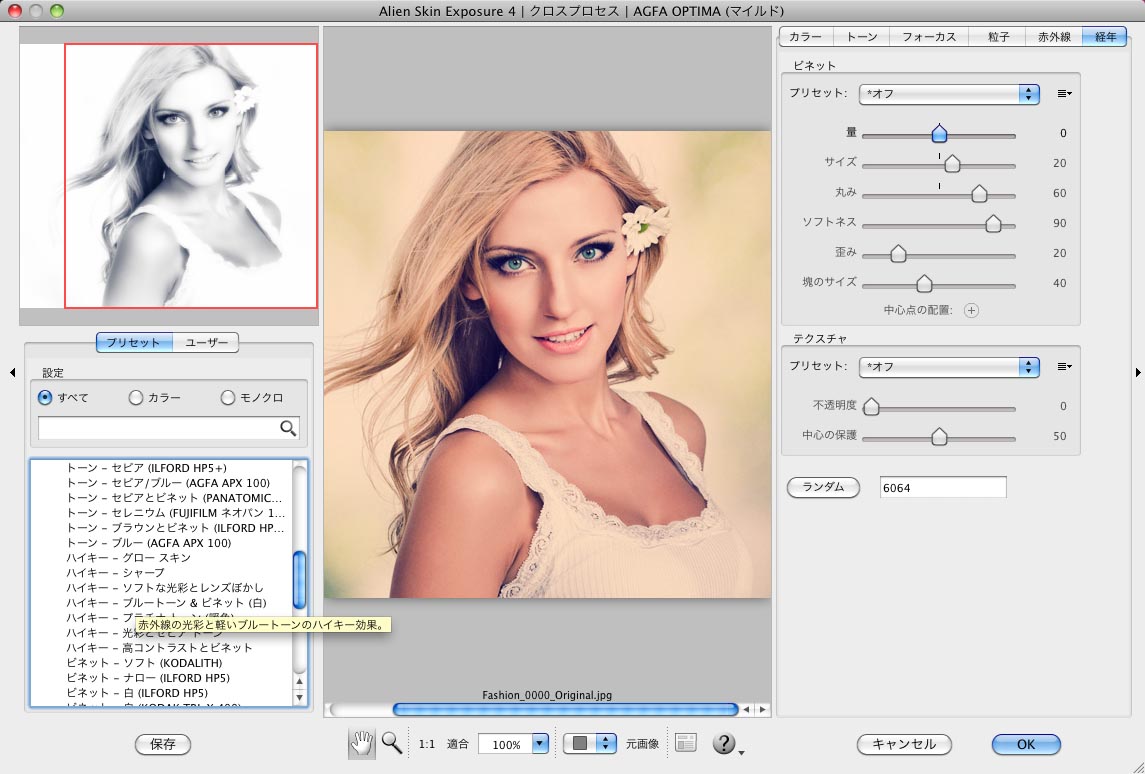
Task: Click the キャンセル button
Action: (904, 744)
